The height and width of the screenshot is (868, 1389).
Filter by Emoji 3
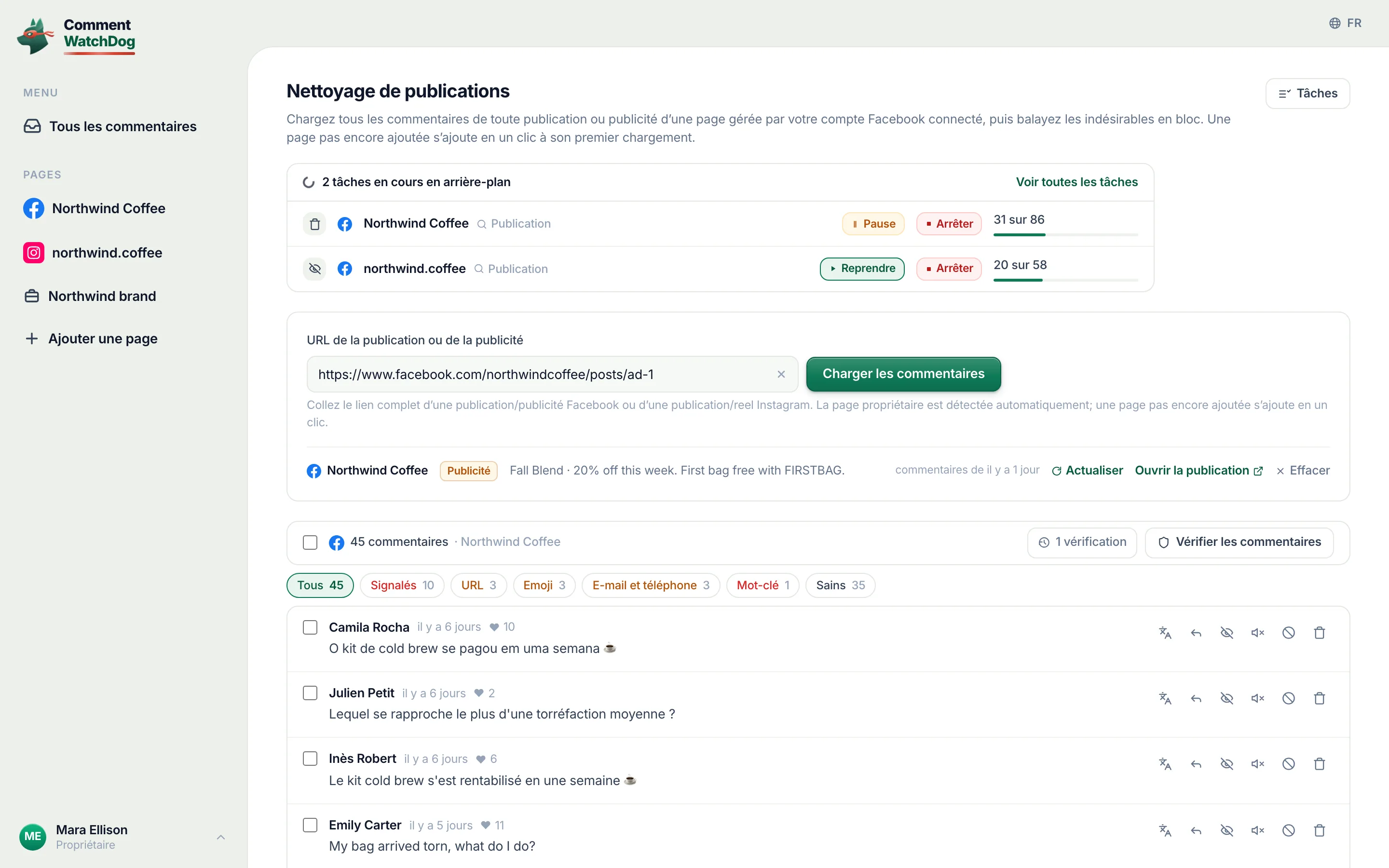544,585
